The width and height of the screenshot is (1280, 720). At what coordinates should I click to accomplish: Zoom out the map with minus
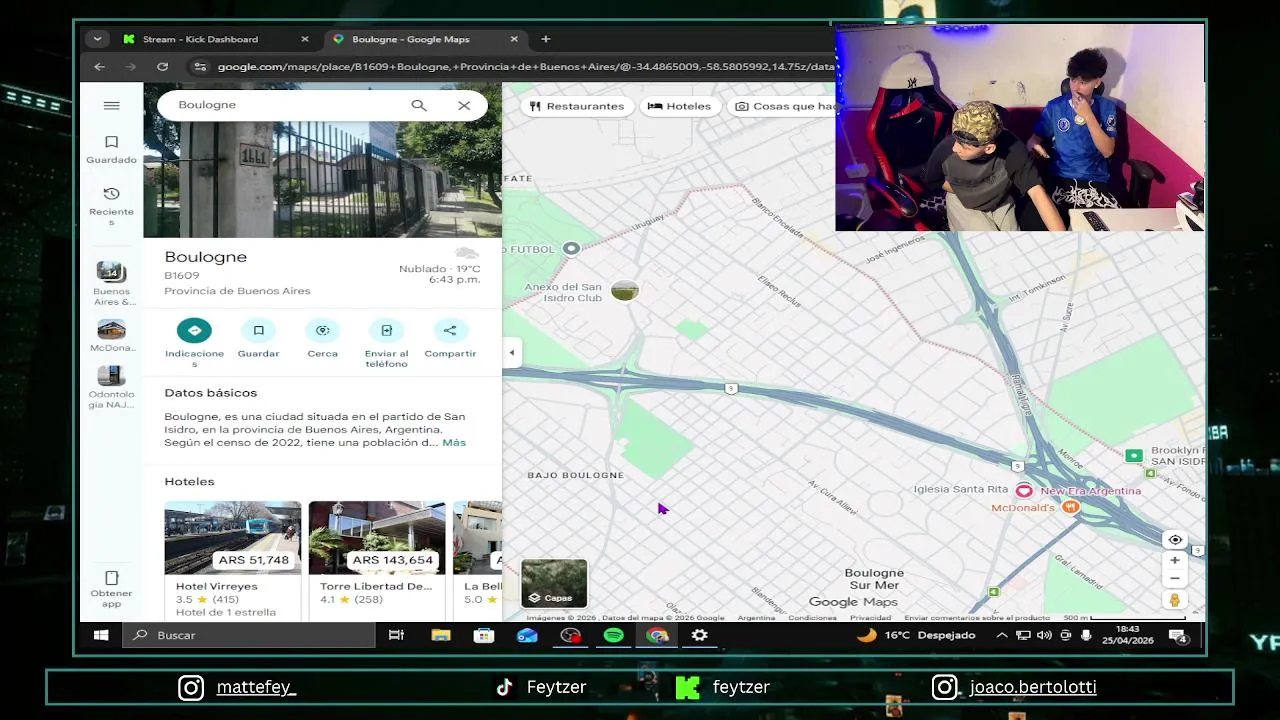[x=1175, y=578]
